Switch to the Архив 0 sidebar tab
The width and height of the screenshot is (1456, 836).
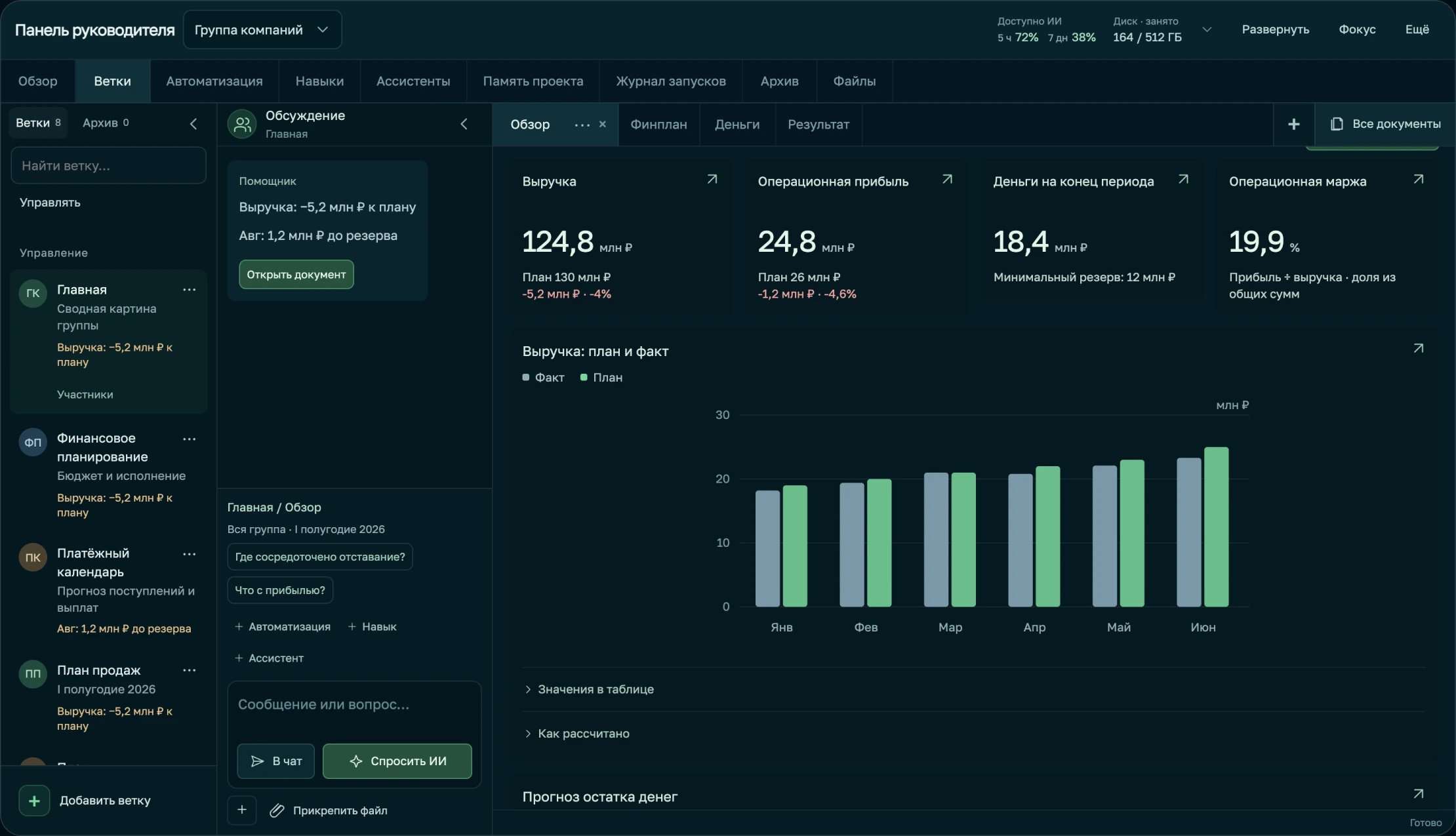pyautogui.click(x=106, y=123)
